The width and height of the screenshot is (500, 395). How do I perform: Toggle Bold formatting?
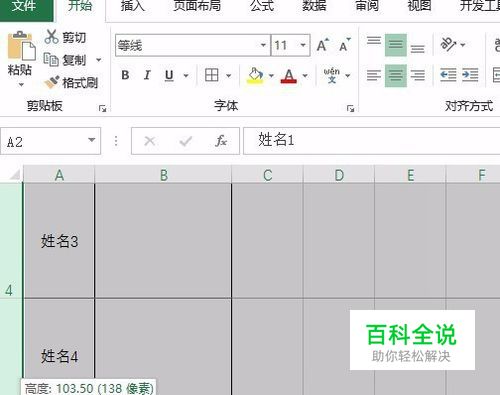tap(125, 75)
